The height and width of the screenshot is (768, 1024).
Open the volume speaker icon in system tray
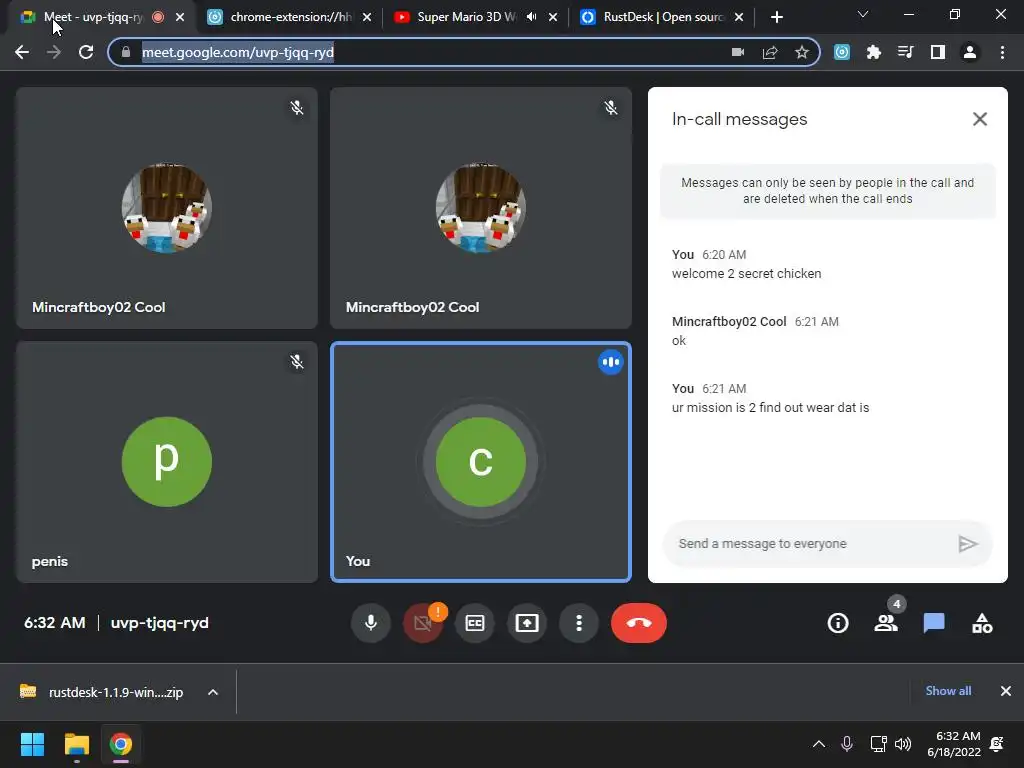point(903,744)
